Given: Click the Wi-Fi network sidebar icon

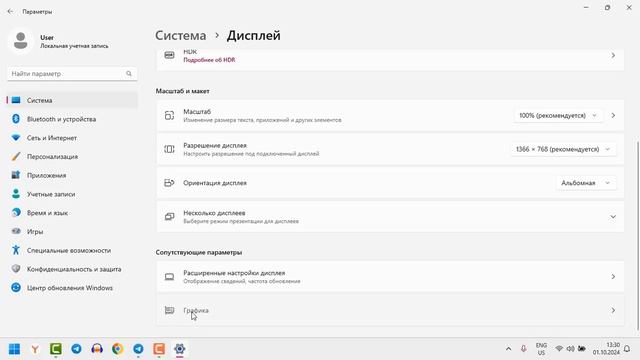Looking at the screenshot, I should pos(16,138).
